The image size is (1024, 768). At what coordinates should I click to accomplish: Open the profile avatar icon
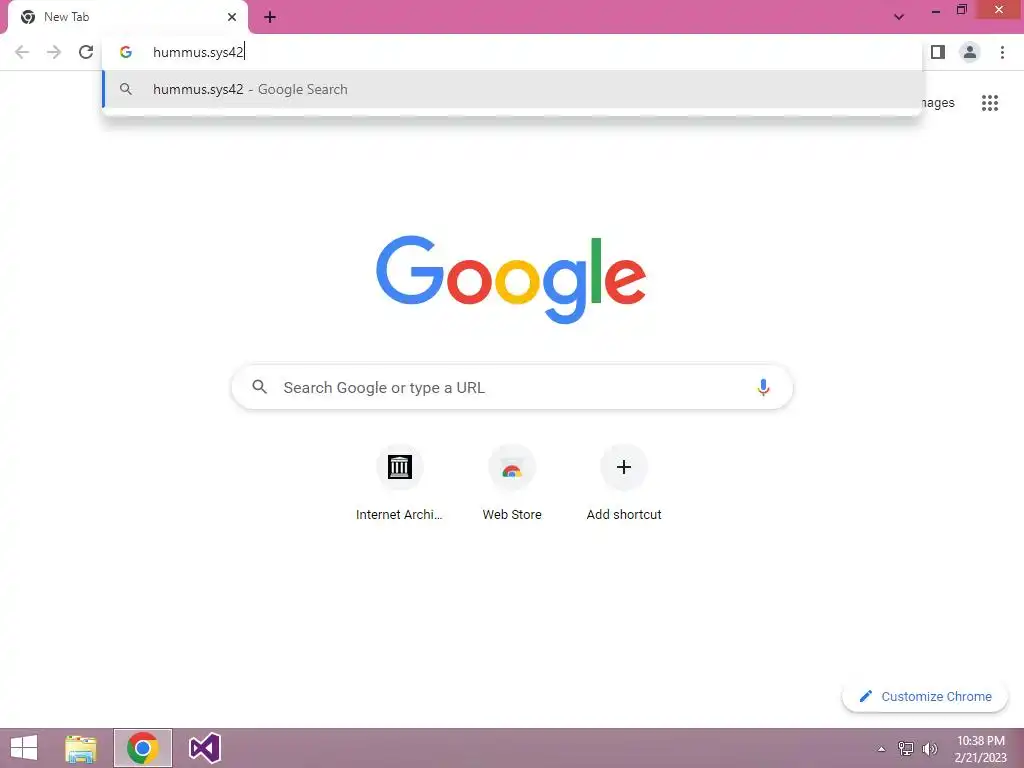click(x=970, y=52)
